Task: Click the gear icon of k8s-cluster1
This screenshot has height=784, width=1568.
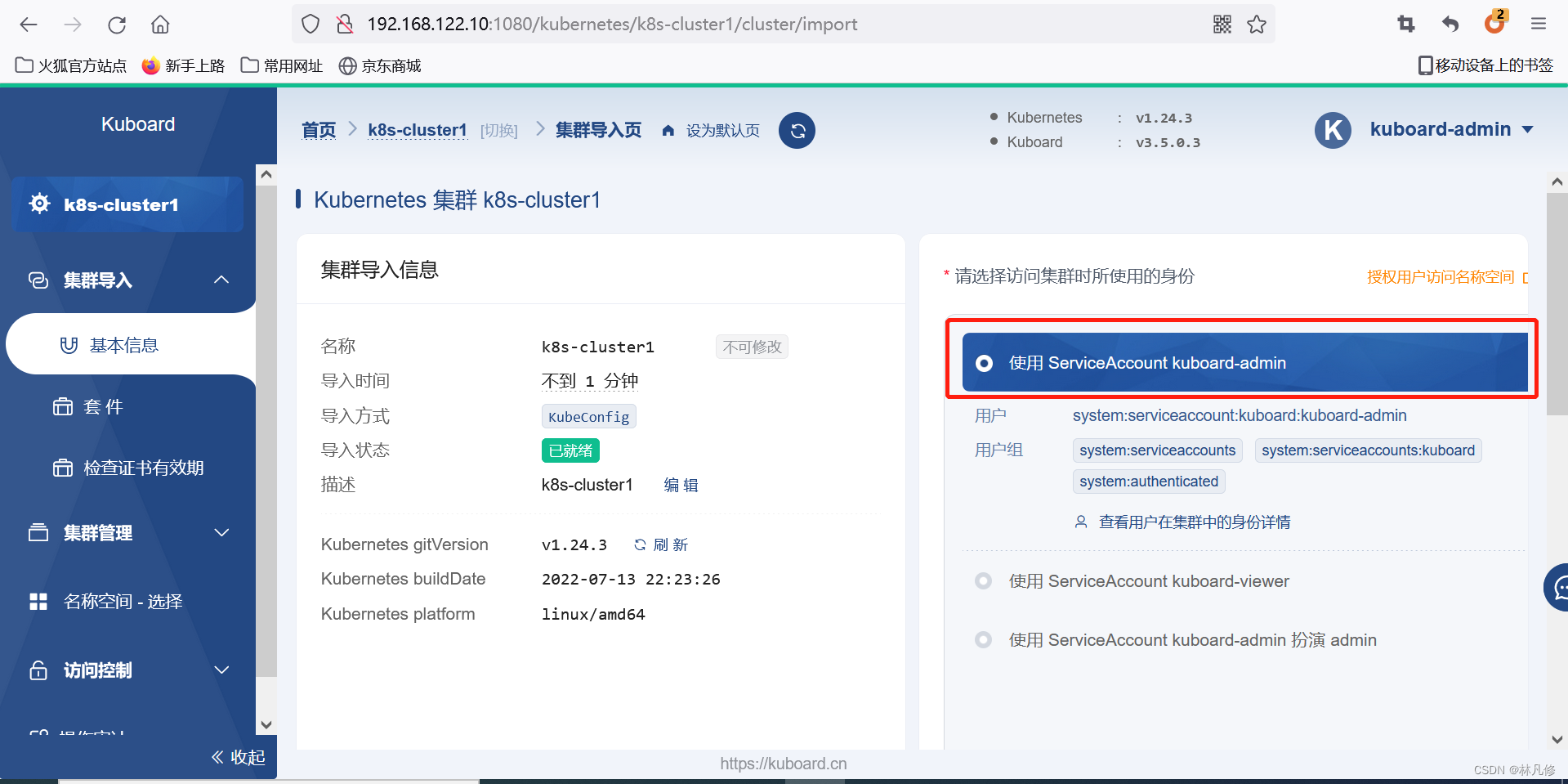Action: click(39, 204)
